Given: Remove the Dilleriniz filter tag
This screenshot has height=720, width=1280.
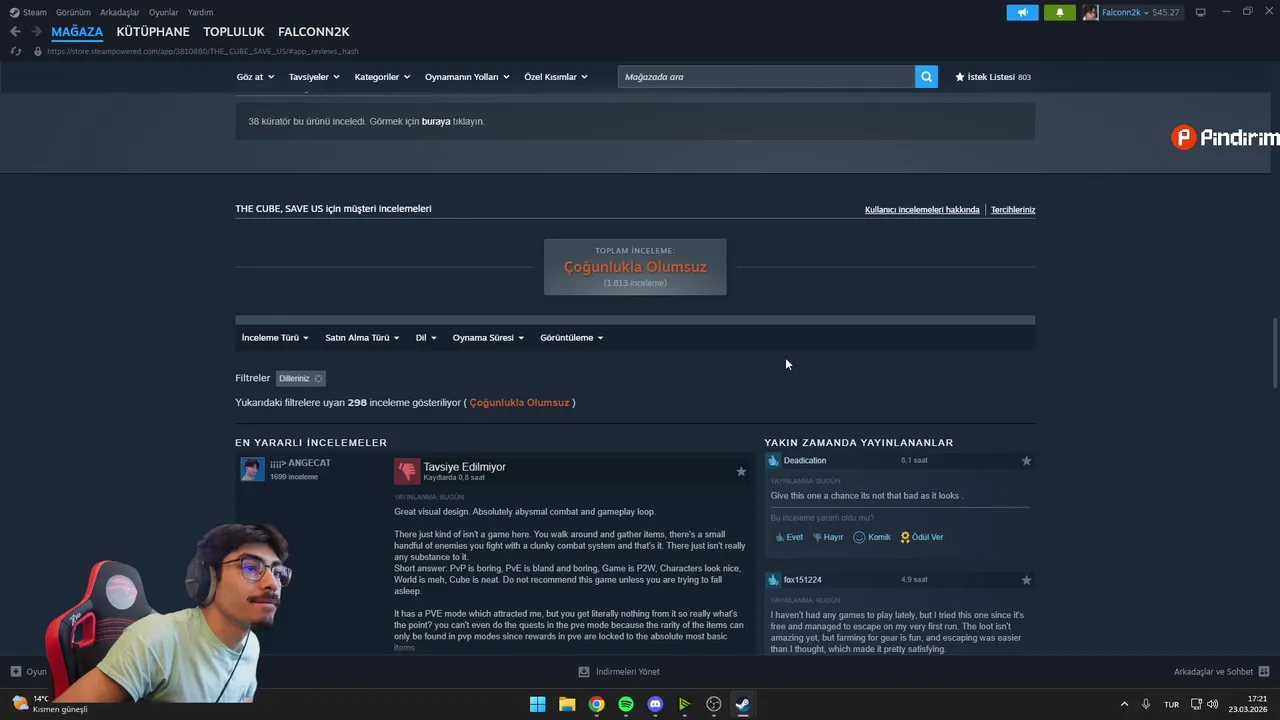Looking at the screenshot, I should 318,378.
